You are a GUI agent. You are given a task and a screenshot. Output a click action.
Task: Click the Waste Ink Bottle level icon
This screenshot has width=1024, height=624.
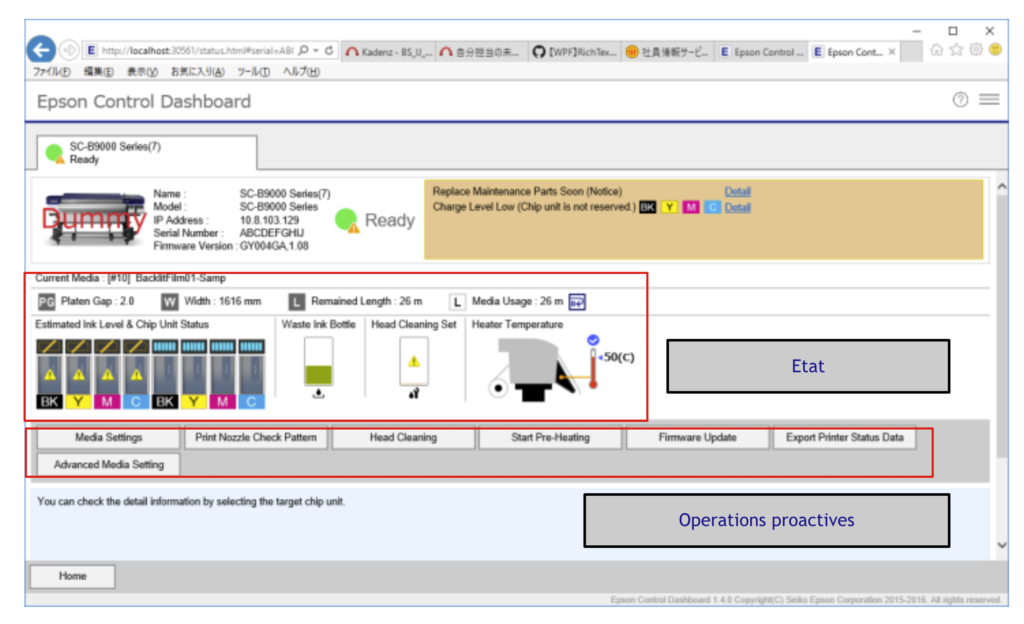319,362
